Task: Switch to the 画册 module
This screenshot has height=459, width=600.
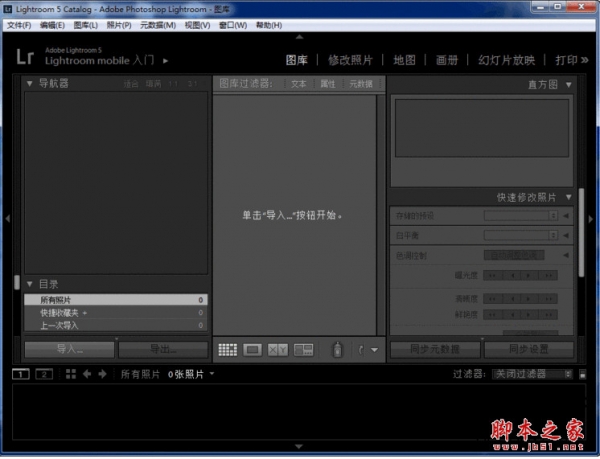Action: [447, 60]
